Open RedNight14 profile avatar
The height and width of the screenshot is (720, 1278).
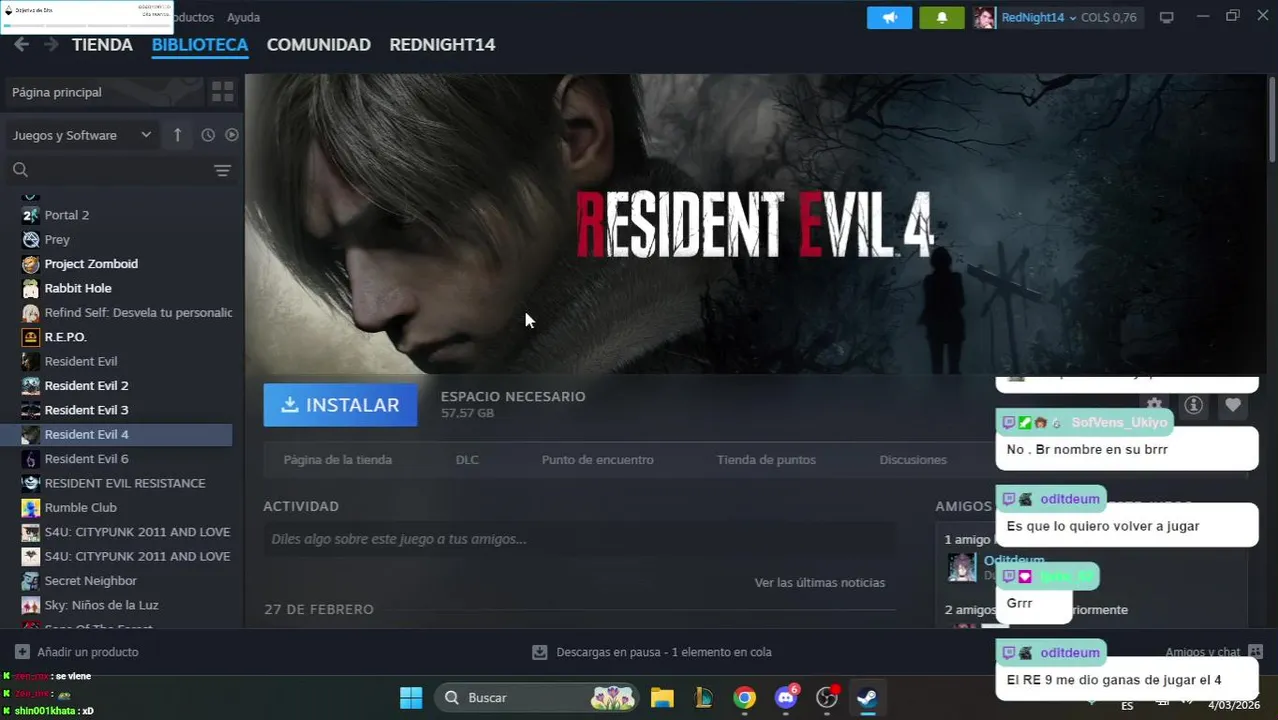pos(984,17)
